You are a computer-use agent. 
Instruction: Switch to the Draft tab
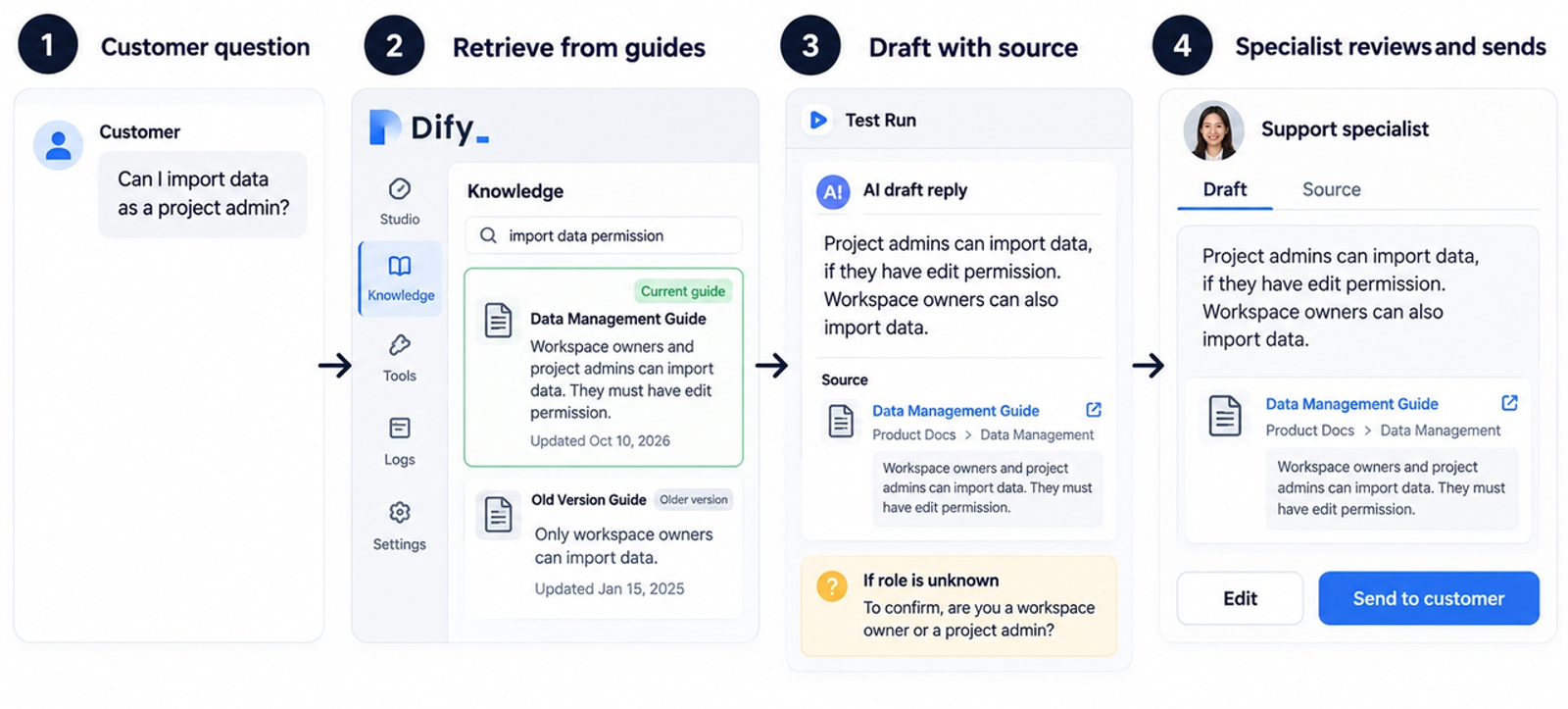point(1225,189)
